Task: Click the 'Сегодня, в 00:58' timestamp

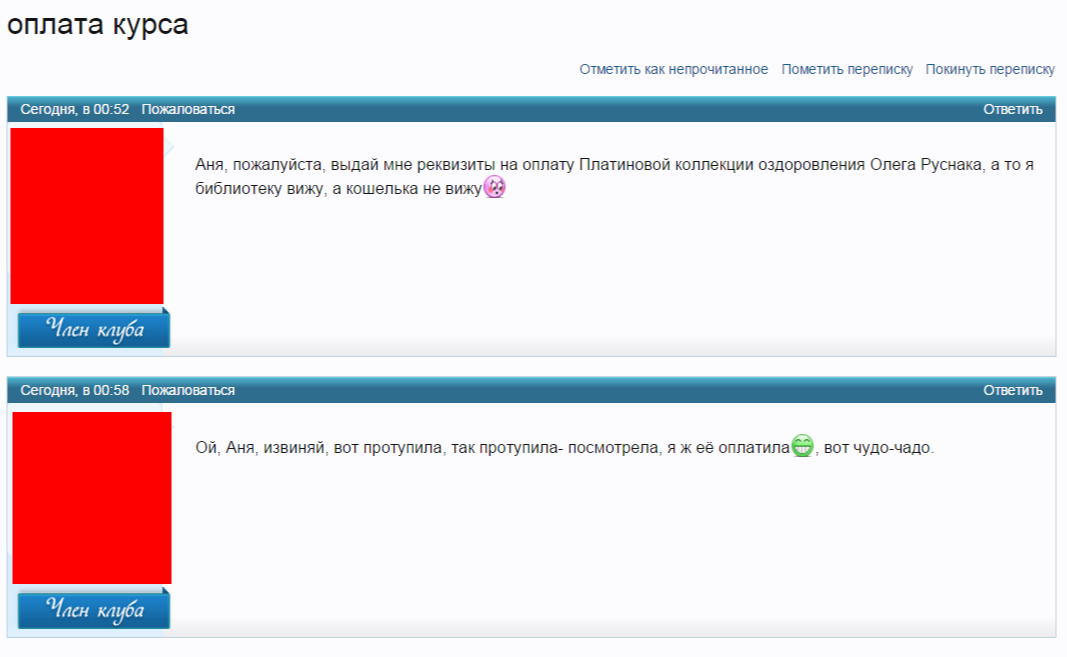Action: pyautogui.click(x=75, y=390)
